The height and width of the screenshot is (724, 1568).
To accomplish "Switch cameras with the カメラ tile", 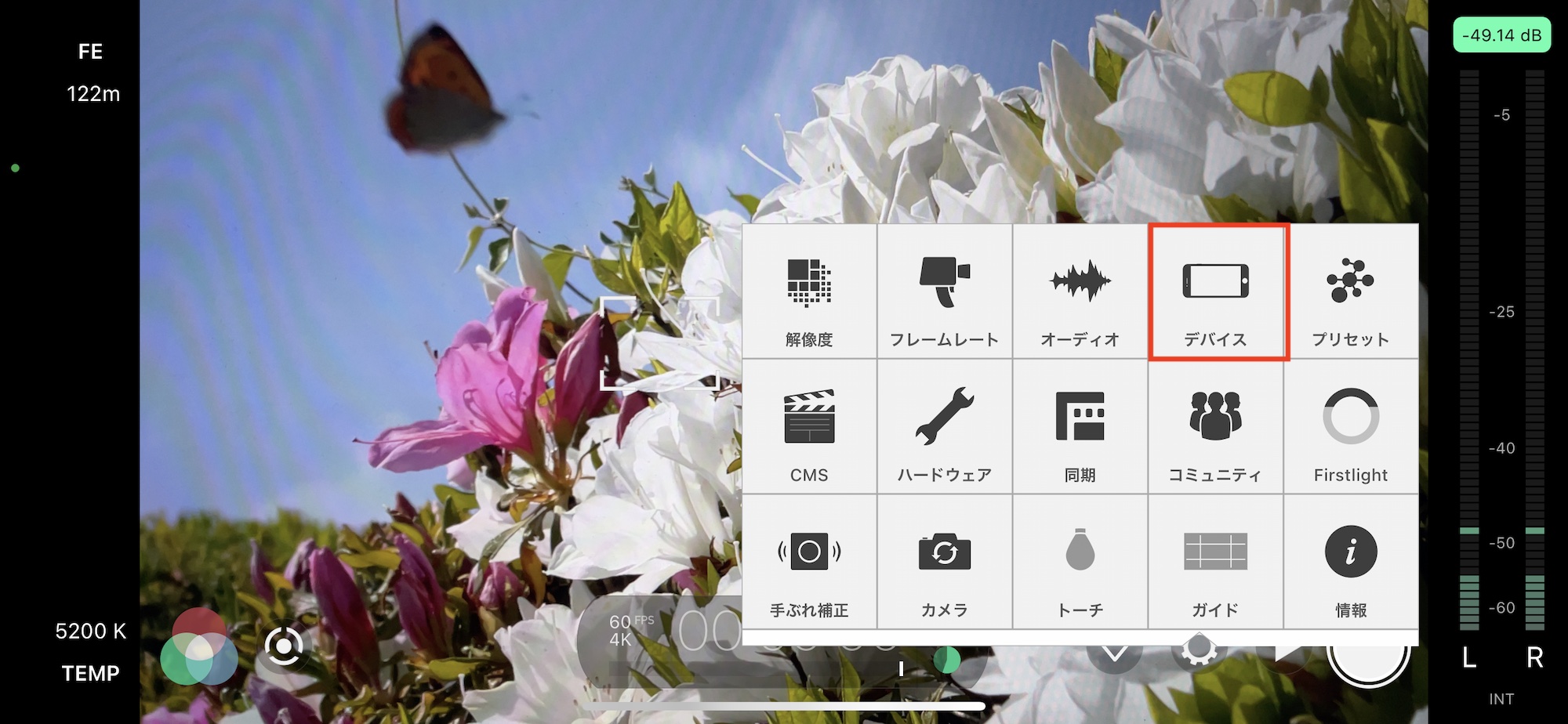I will [945, 562].
